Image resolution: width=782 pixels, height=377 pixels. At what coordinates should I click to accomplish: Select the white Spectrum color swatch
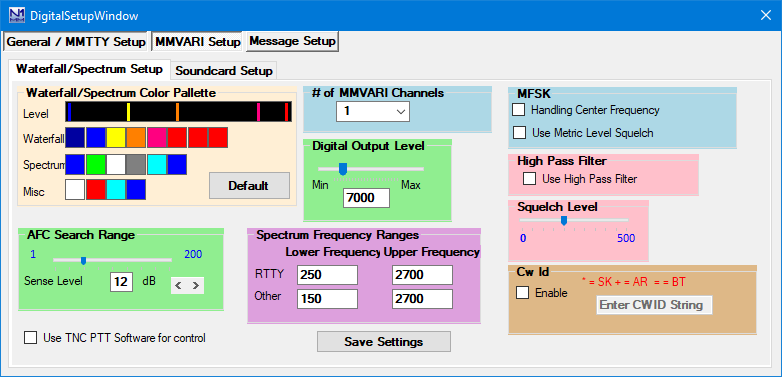116,165
